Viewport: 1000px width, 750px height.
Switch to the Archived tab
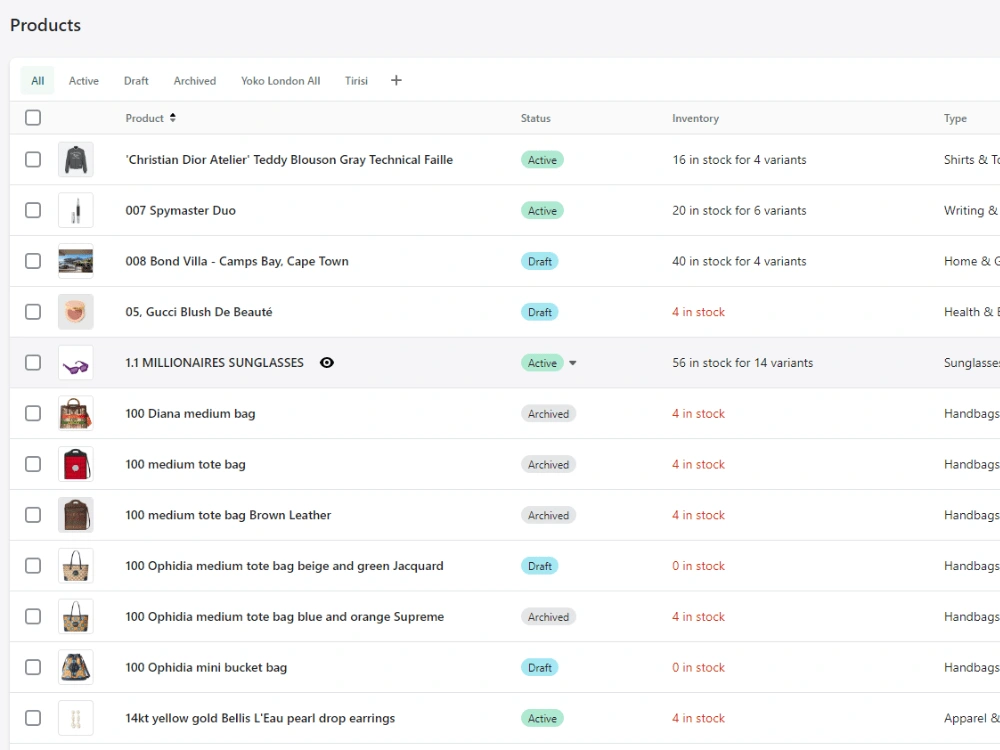point(194,80)
